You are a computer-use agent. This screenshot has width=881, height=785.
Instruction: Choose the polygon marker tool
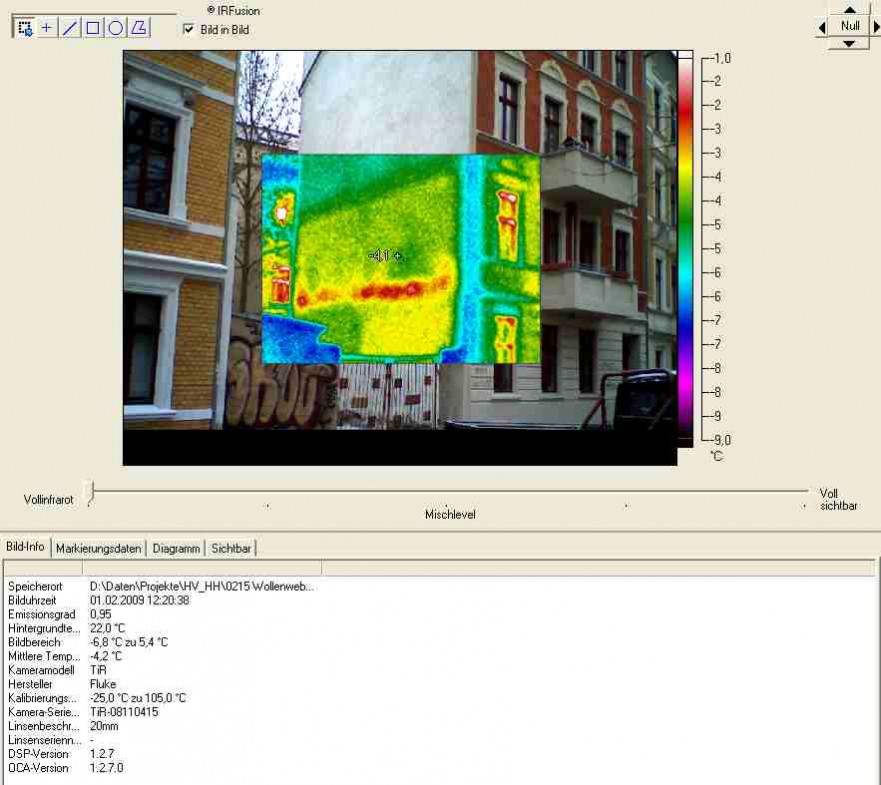(x=139, y=28)
